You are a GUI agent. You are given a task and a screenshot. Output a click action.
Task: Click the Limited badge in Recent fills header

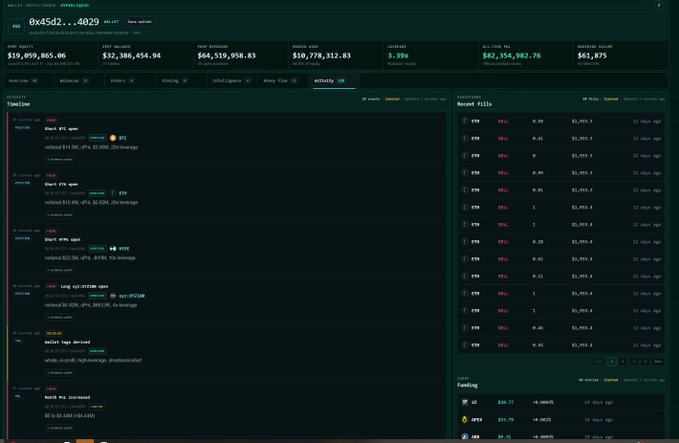(x=611, y=99)
